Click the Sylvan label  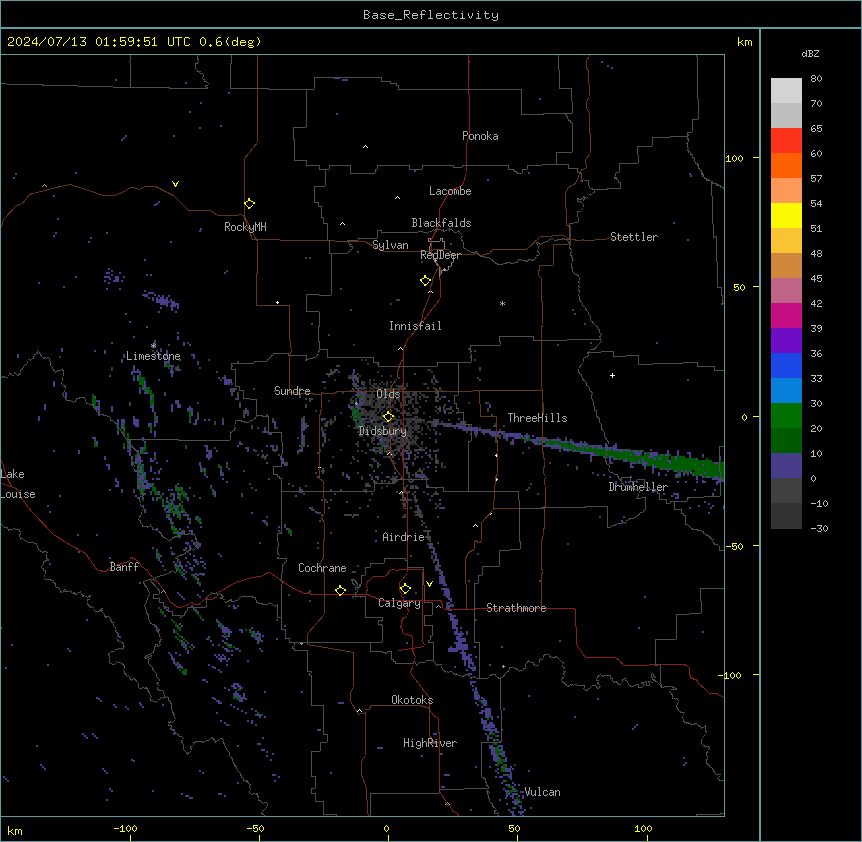[390, 245]
